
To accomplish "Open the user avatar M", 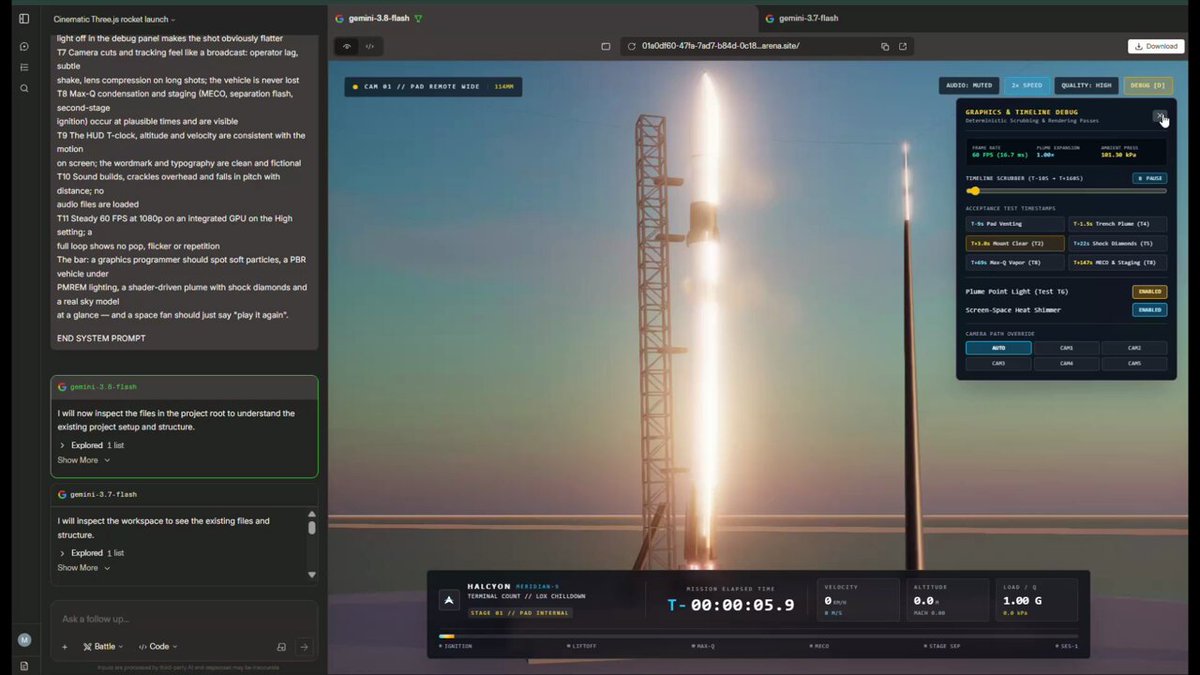I will coord(24,640).
